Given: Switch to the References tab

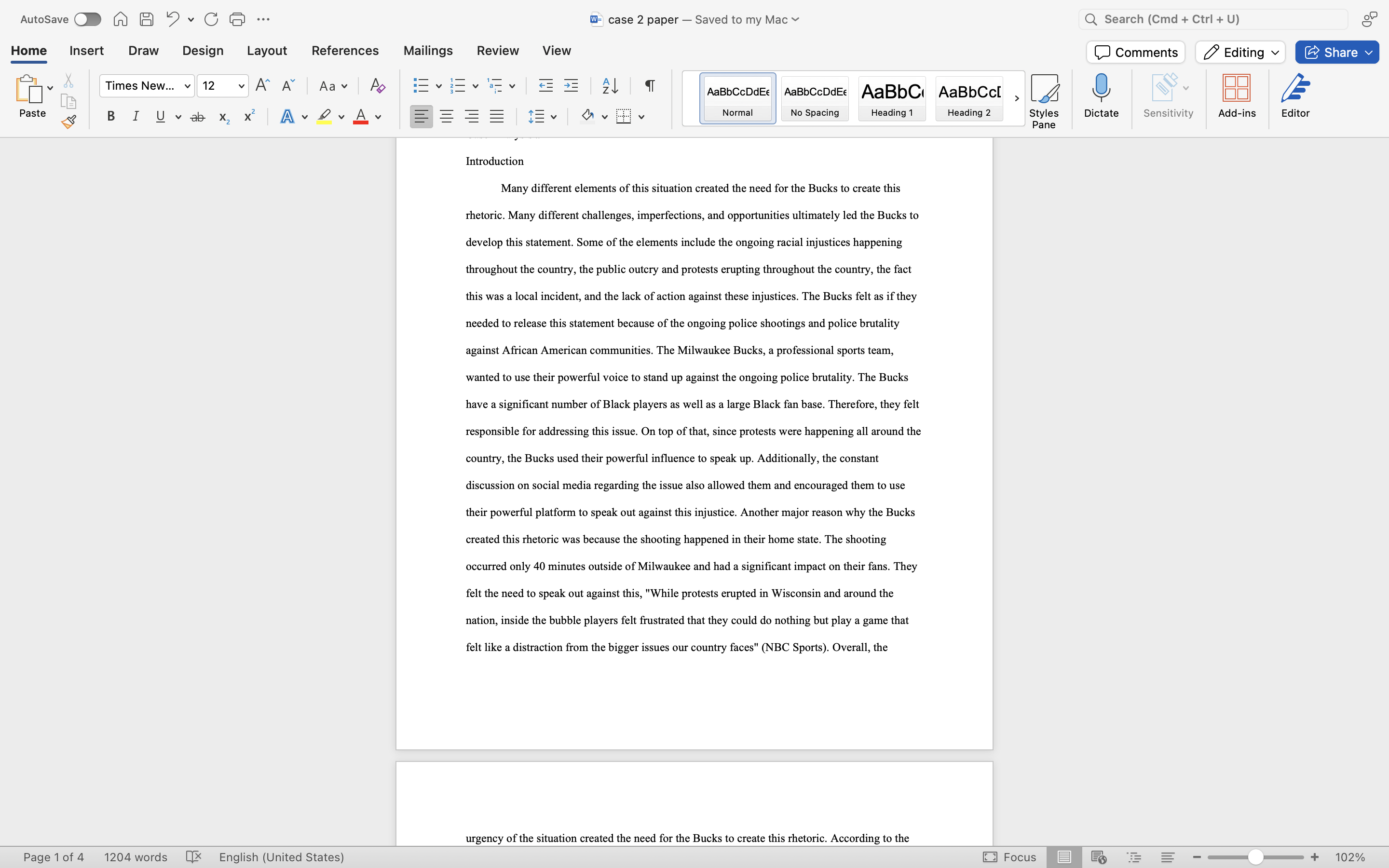Looking at the screenshot, I should [344, 51].
